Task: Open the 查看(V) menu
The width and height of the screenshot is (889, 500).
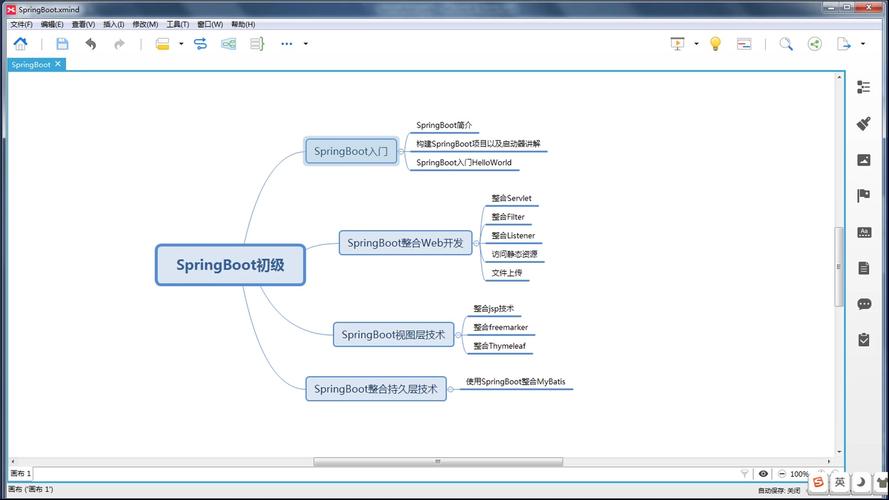Action: [83, 24]
